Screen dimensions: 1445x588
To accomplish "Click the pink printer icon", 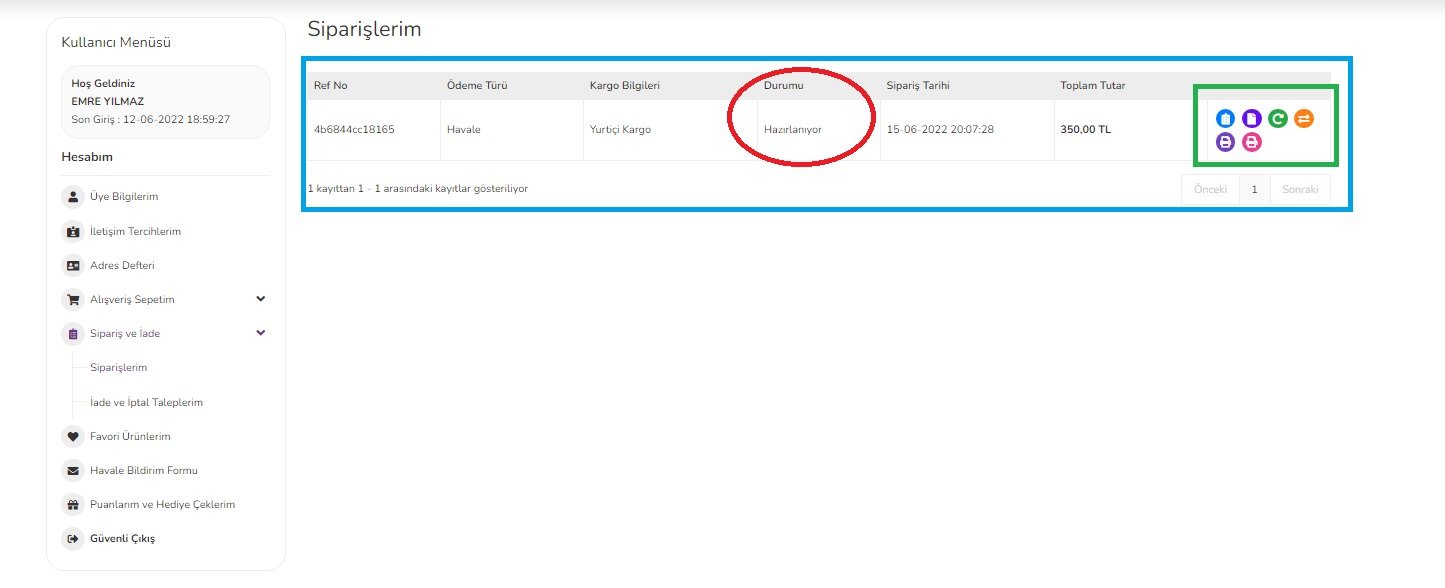I will coord(1251,142).
